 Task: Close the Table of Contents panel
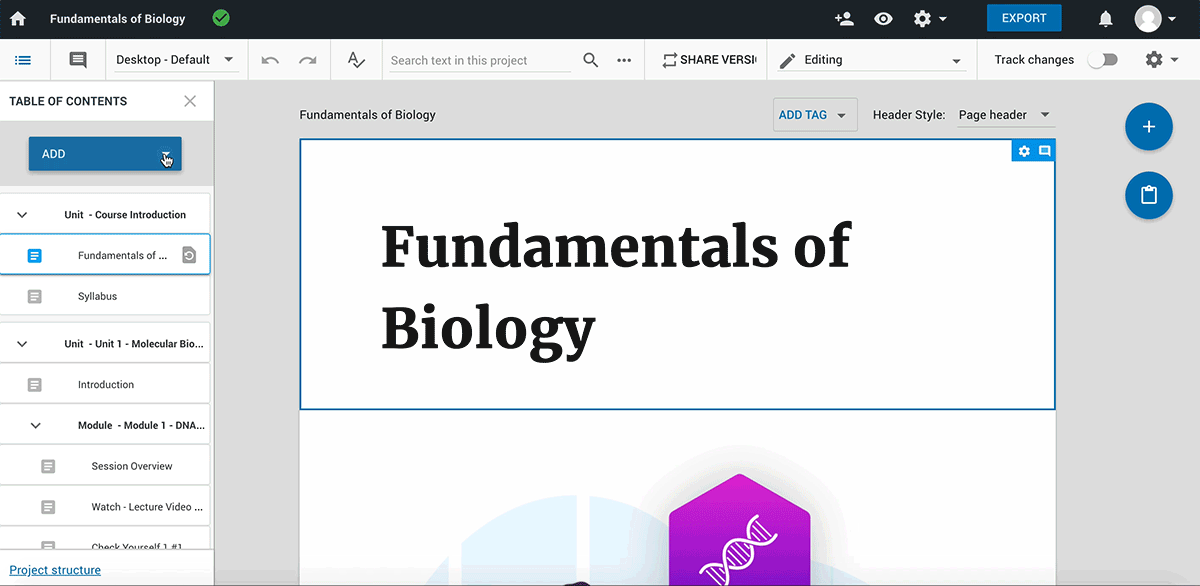pyautogui.click(x=190, y=101)
